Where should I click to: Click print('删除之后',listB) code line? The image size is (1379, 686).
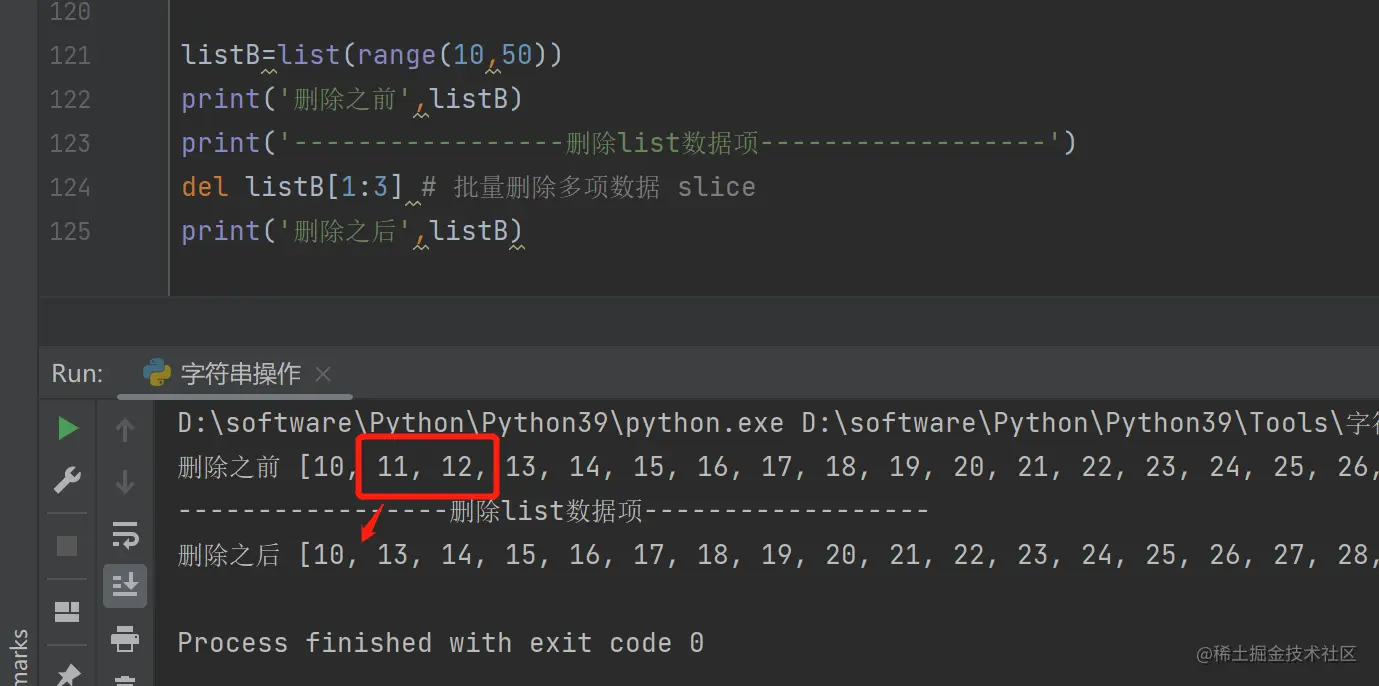pyautogui.click(x=352, y=231)
